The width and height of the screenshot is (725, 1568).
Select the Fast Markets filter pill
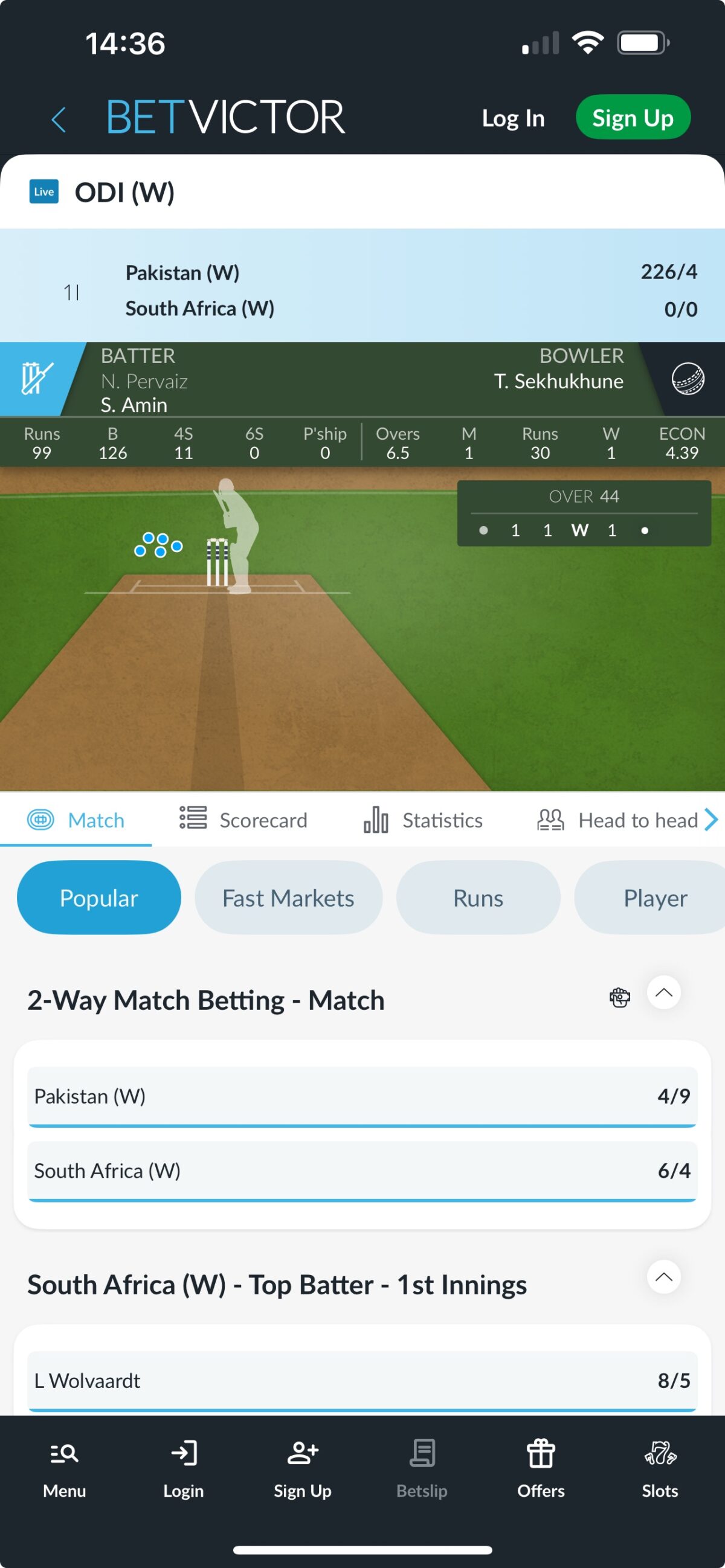[289, 898]
